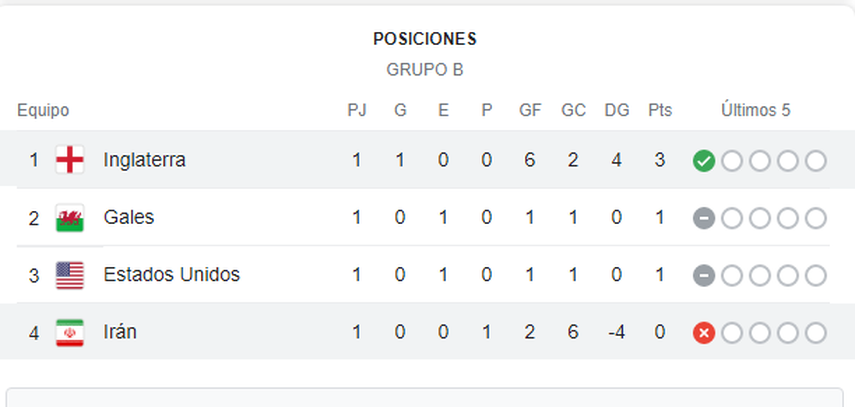
Task: Click the Pts column header
Action: point(660,111)
